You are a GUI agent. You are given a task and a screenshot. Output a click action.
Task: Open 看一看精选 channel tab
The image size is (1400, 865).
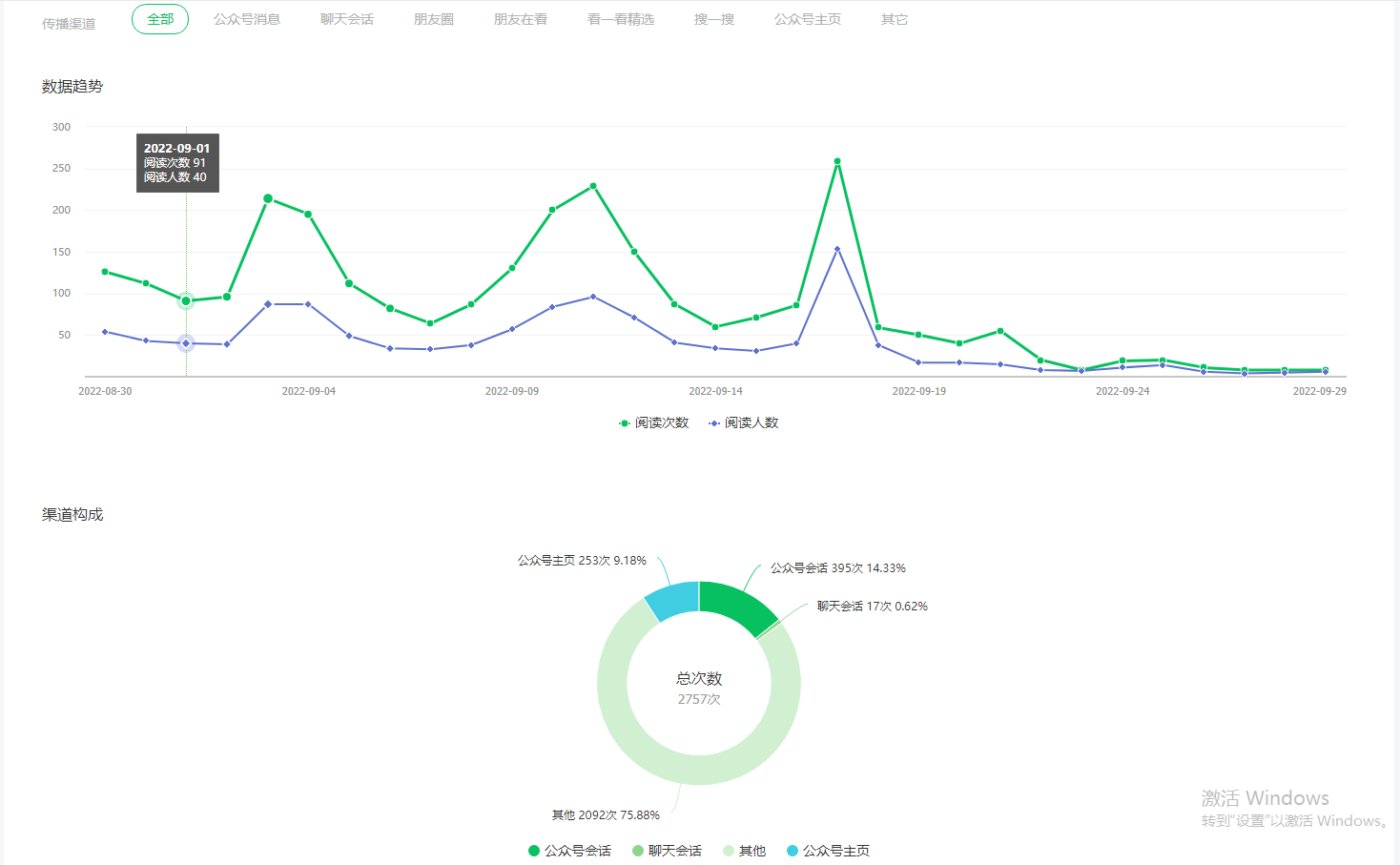pyautogui.click(x=621, y=19)
